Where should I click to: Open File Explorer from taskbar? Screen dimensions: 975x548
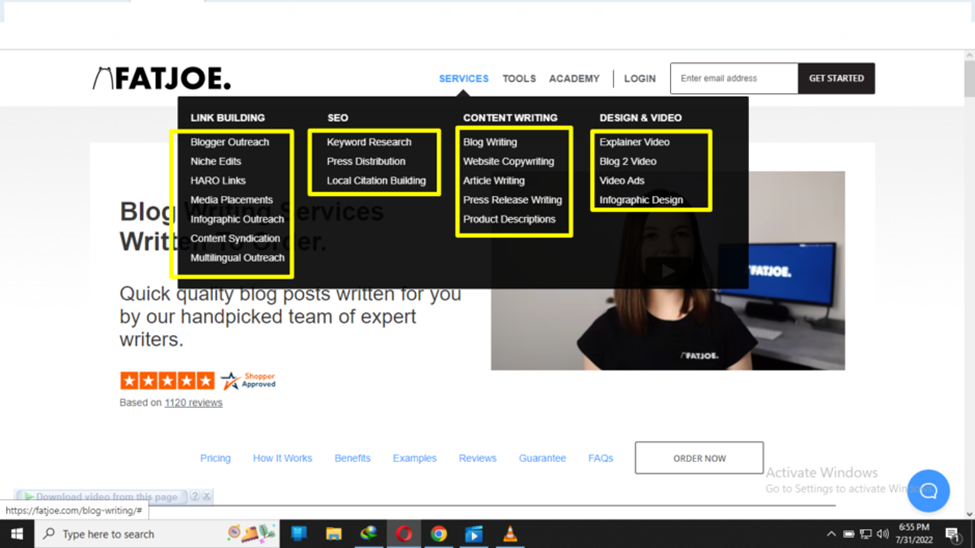(334, 534)
